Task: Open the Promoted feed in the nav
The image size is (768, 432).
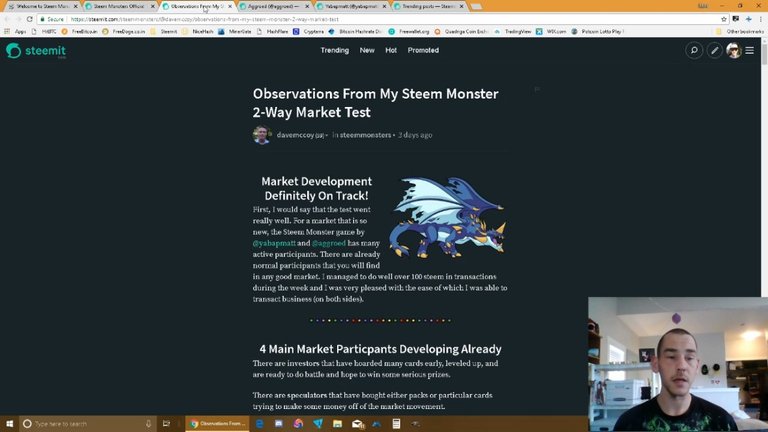Action: [423, 50]
